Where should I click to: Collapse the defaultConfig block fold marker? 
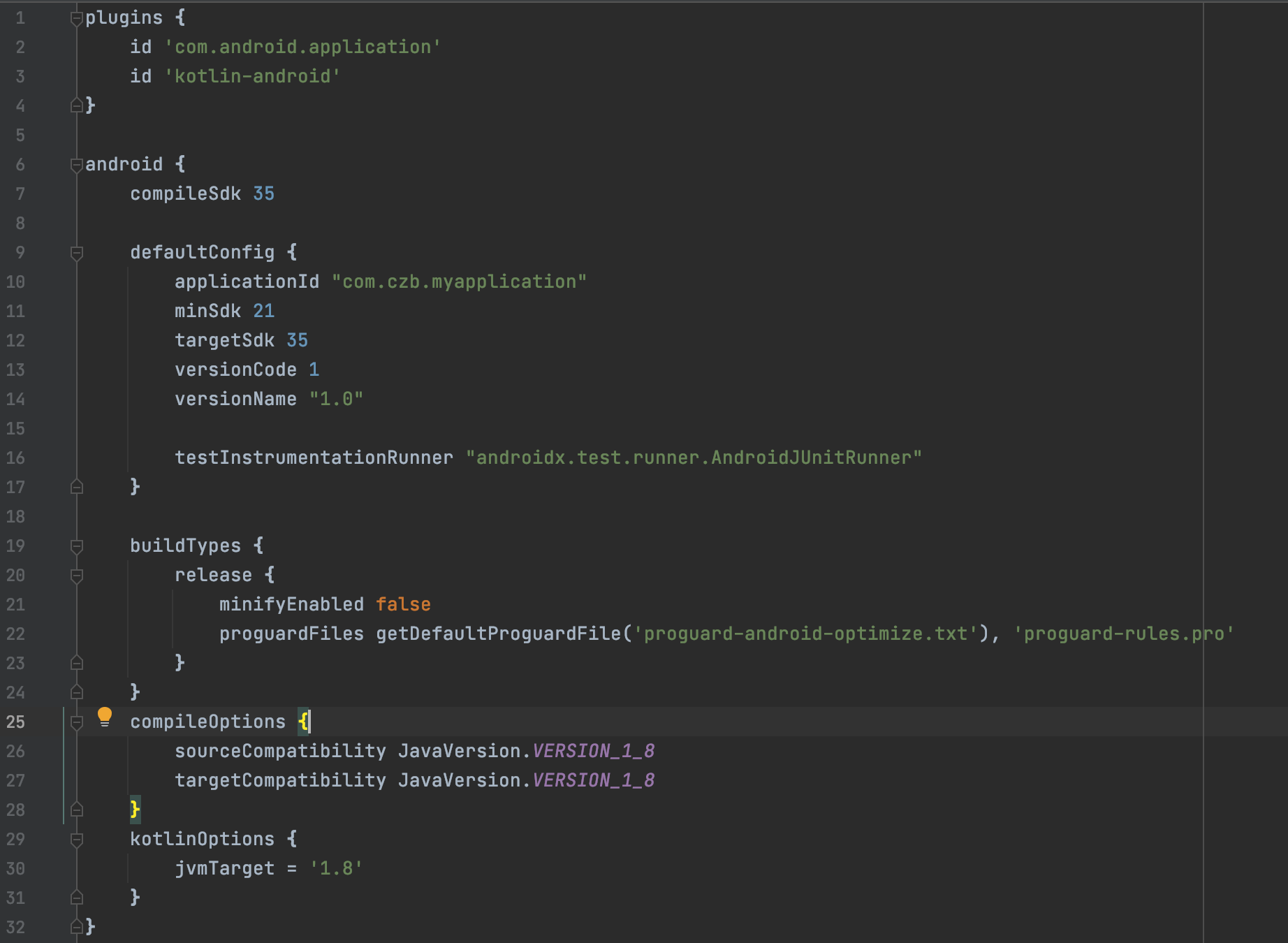(75, 252)
